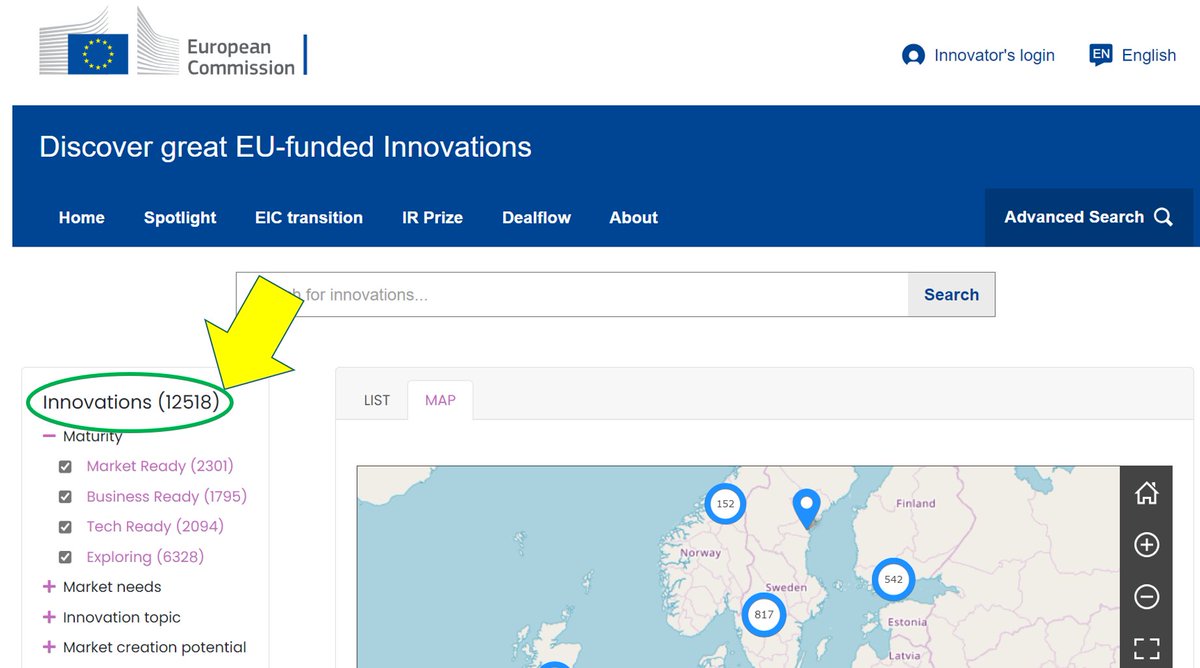The height and width of the screenshot is (668, 1200).
Task: Expand the Market creation potential filter
Action: click(x=49, y=647)
